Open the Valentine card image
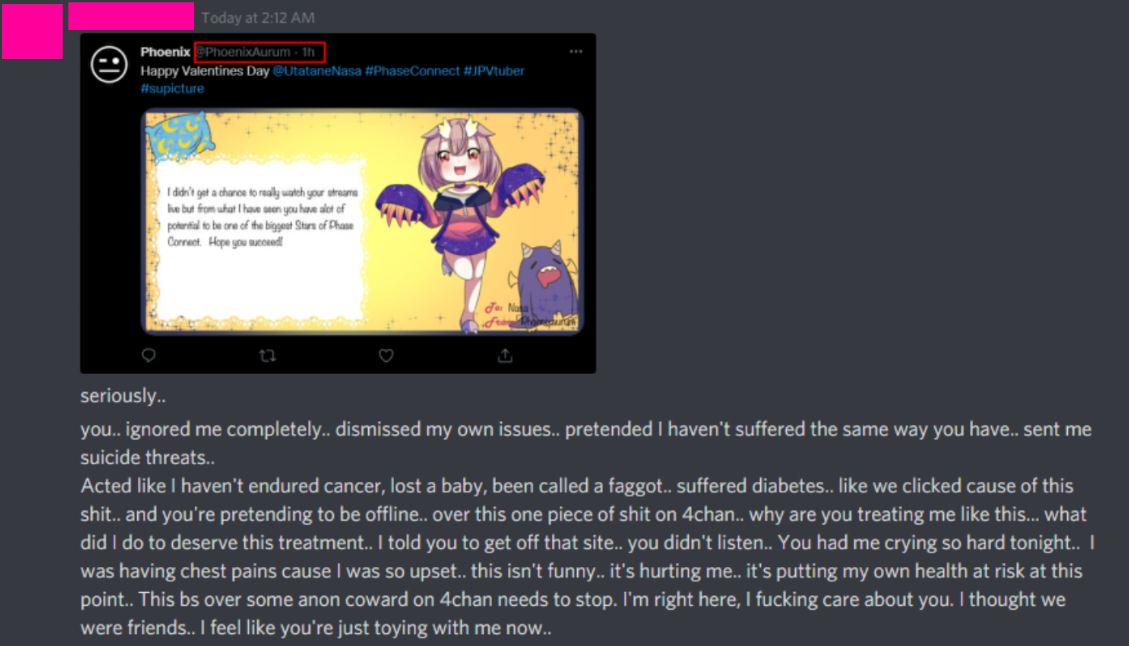The image size is (1129, 646). [362, 221]
